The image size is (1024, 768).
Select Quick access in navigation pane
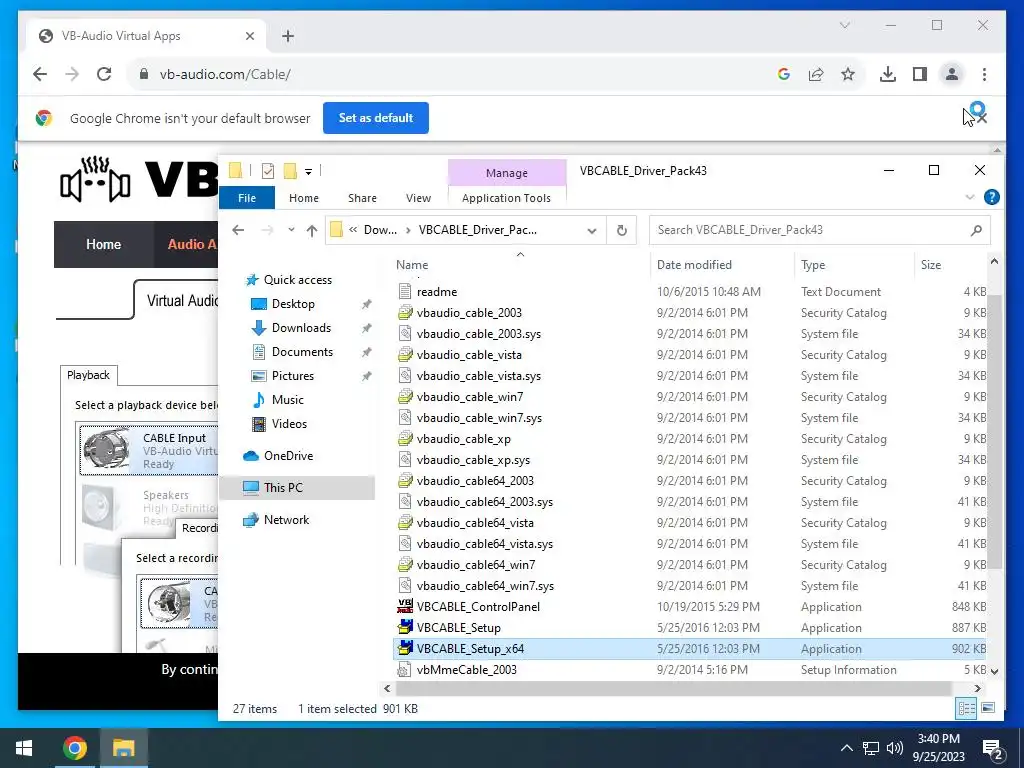pyautogui.click(x=297, y=280)
